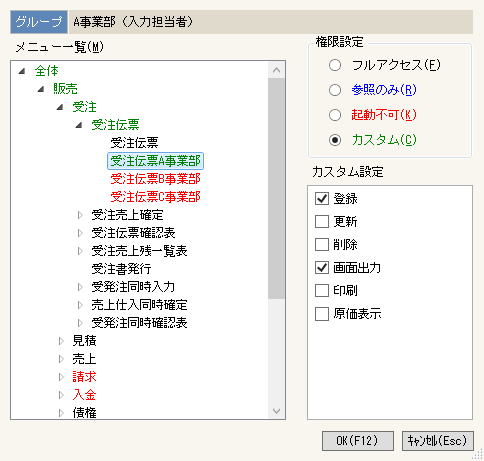Expand the 受注売上確定 node
The height and width of the screenshot is (461, 484).
coord(80,215)
